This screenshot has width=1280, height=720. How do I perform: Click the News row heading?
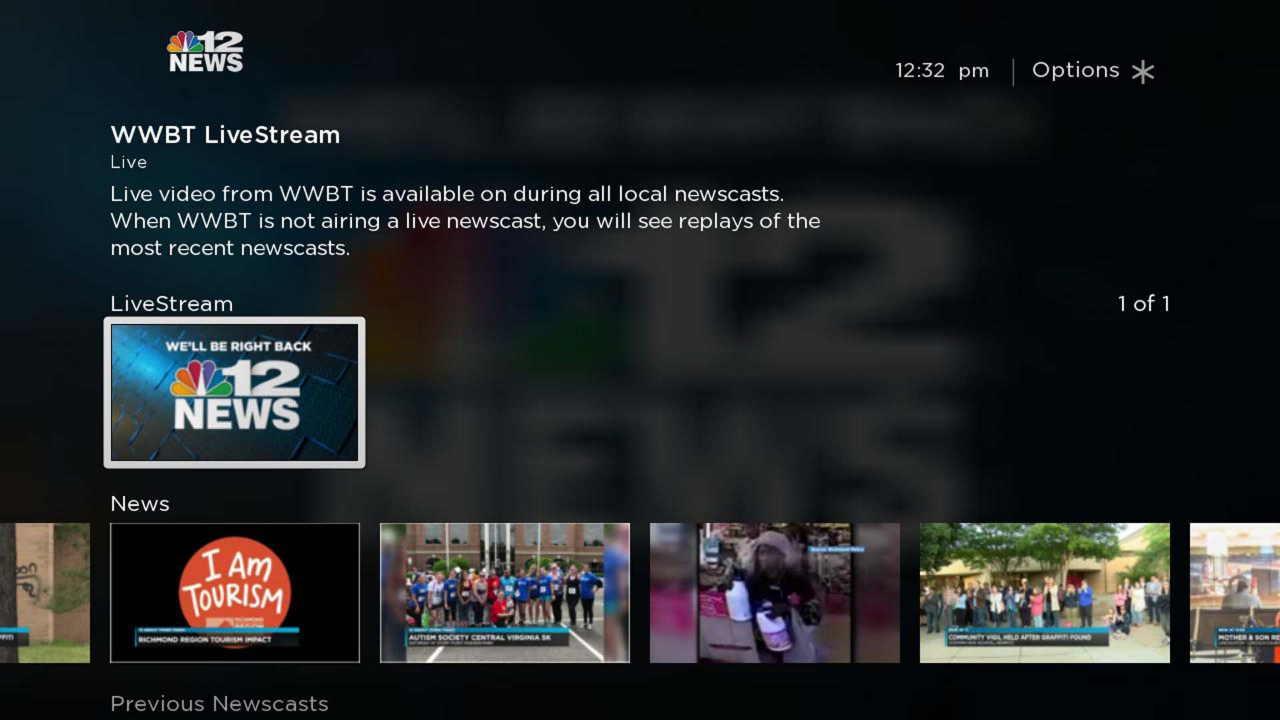140,504
